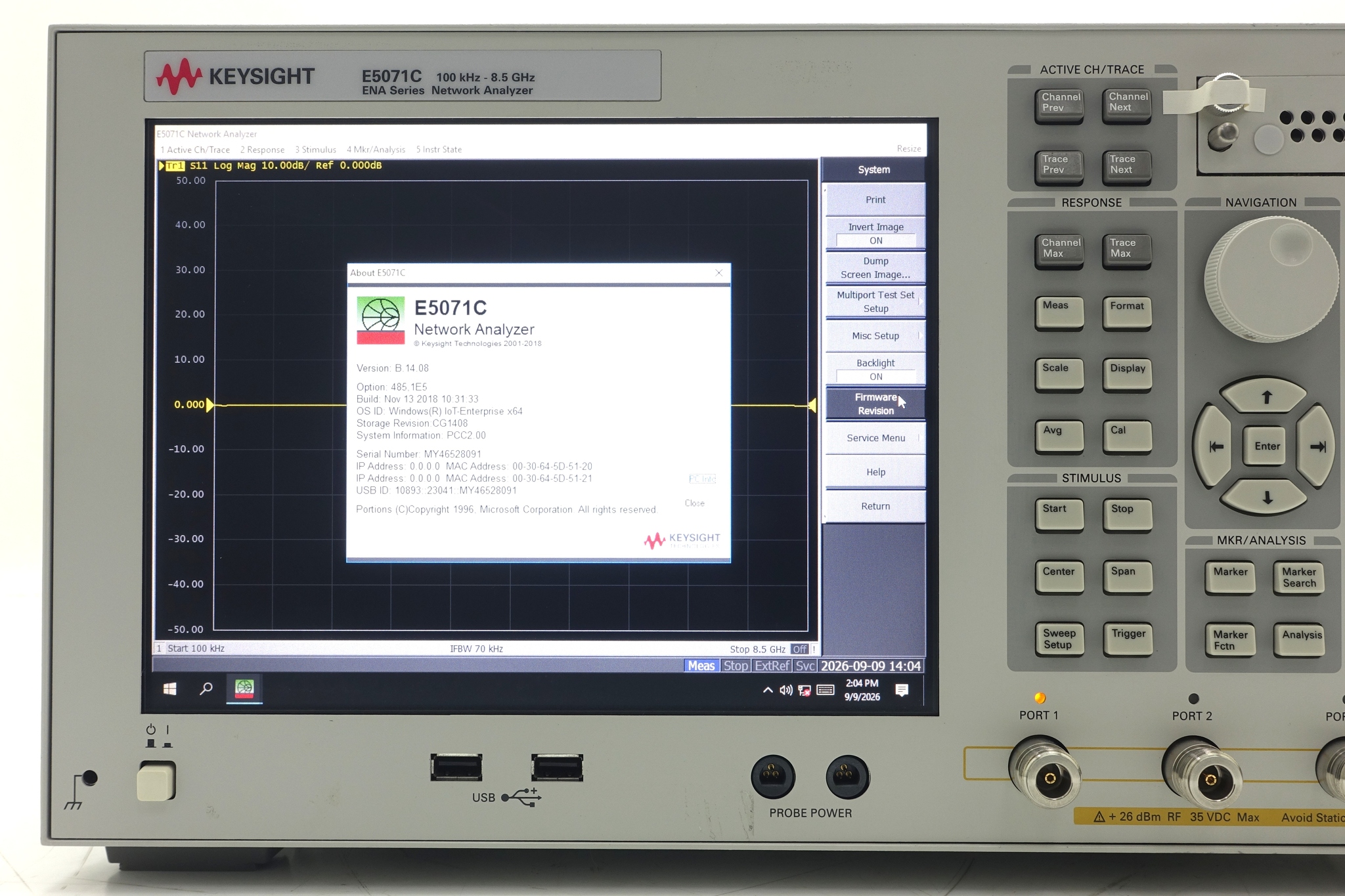Open the 2 Response menu
Screen dimensions: 1345x896
click(x=263, y=150)
